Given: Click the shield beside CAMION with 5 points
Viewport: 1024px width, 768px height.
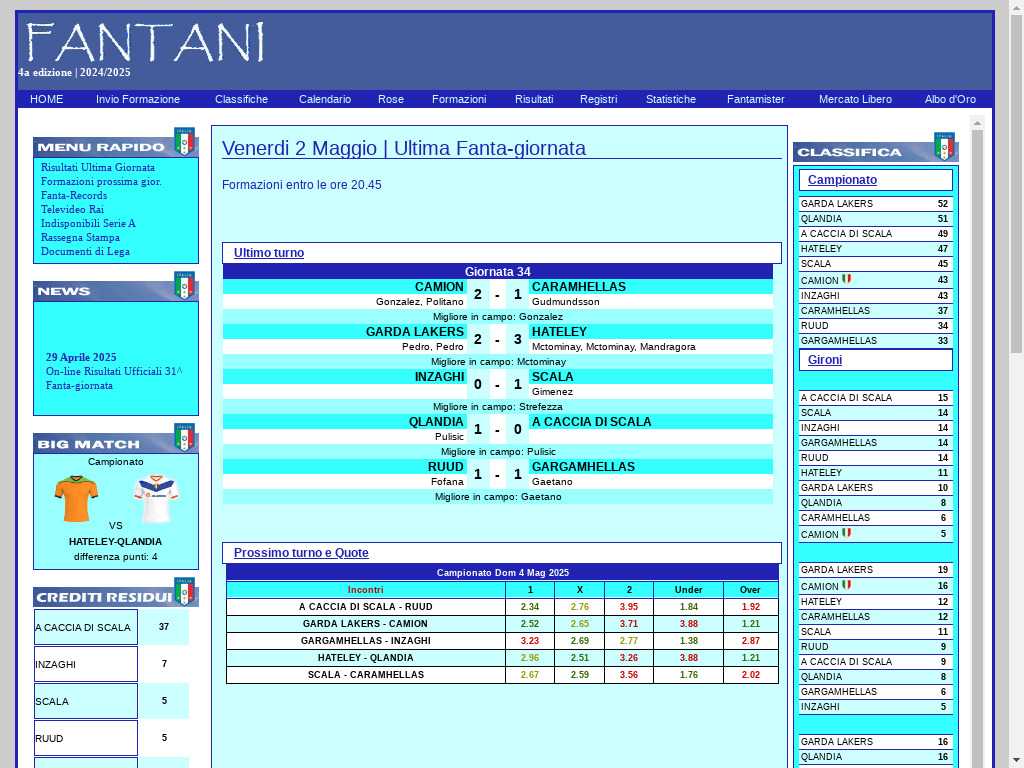Looking at the screenshot, I should coord(846,533).
